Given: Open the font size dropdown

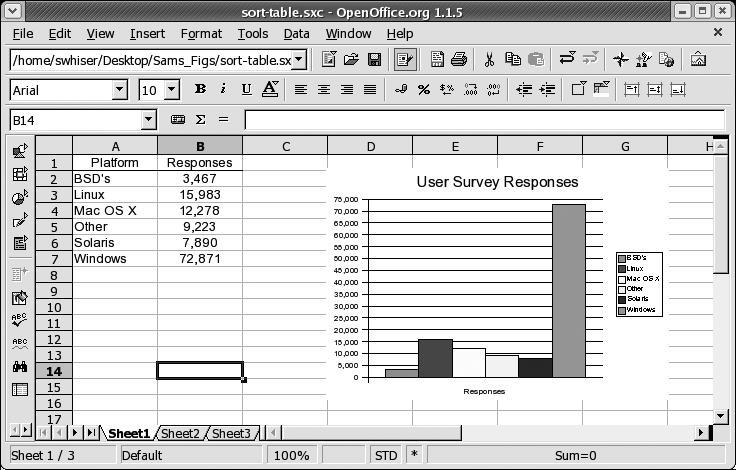Looking at the screenshot, I should point(171,90).
